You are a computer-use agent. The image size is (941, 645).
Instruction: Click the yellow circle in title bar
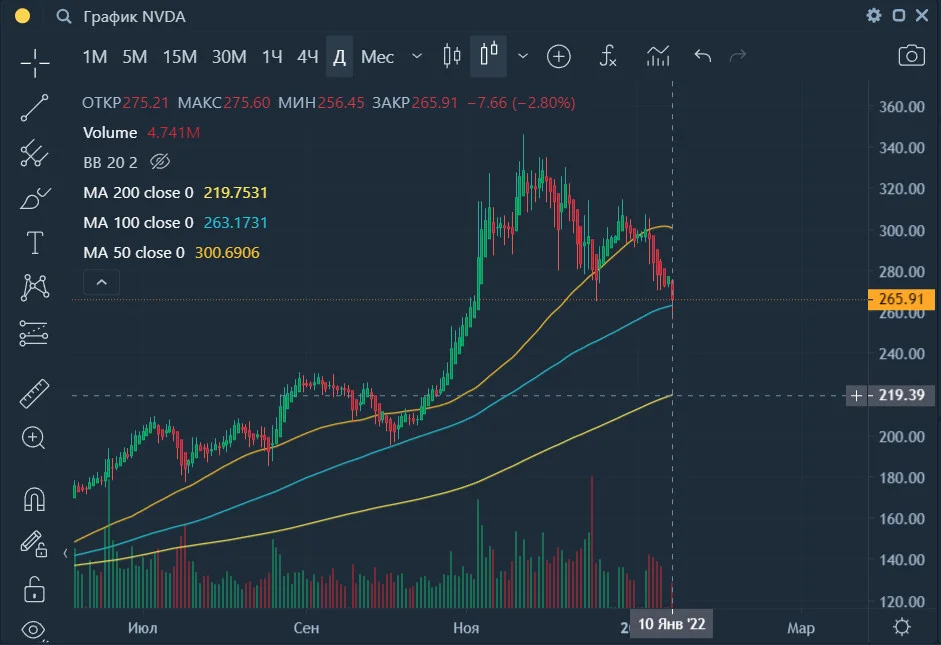pyautogui.click(x=22, y=16)
